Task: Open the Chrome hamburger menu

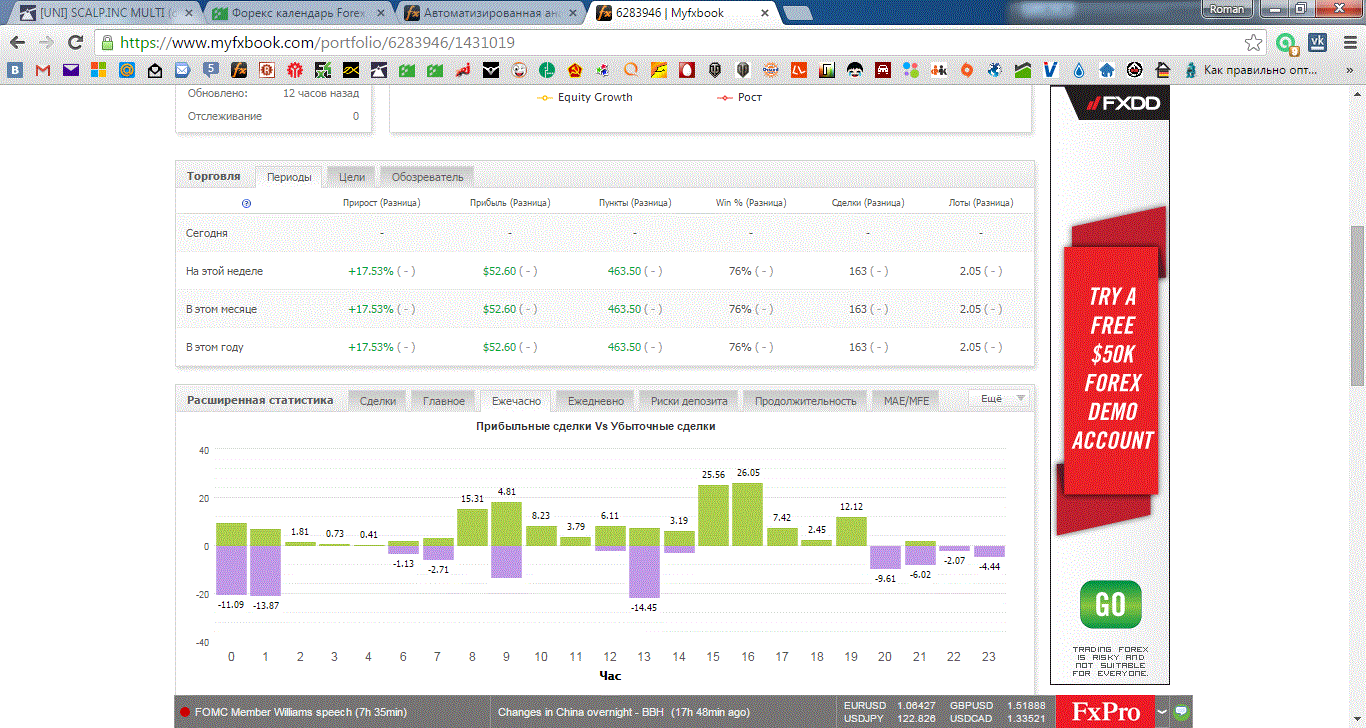Action: tap(1350, 43)
